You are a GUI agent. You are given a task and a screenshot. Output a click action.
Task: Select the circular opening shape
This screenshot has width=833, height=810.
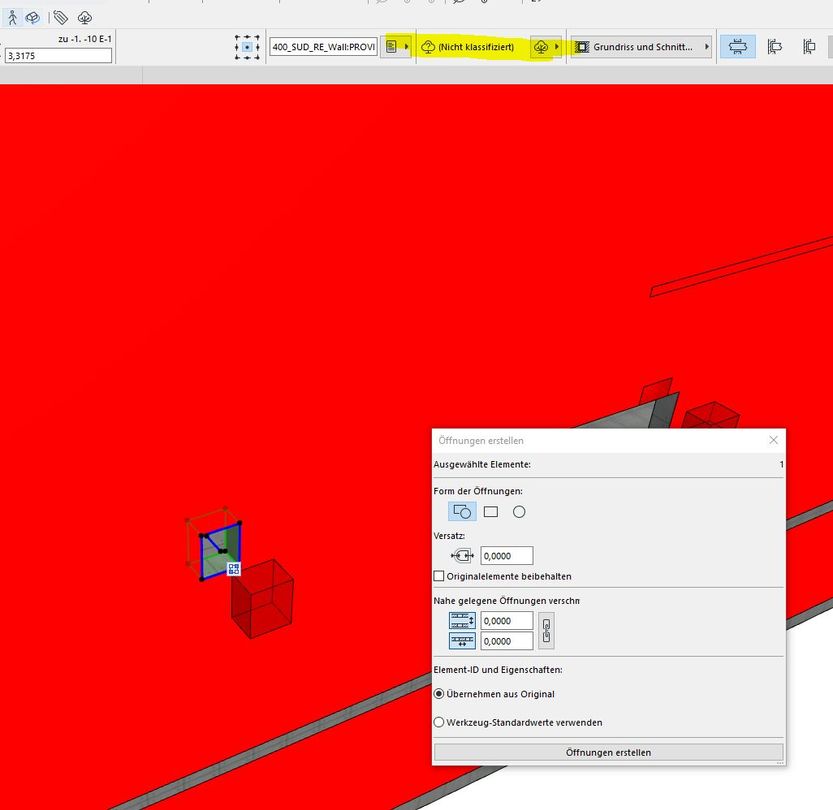tap(519, 511)
